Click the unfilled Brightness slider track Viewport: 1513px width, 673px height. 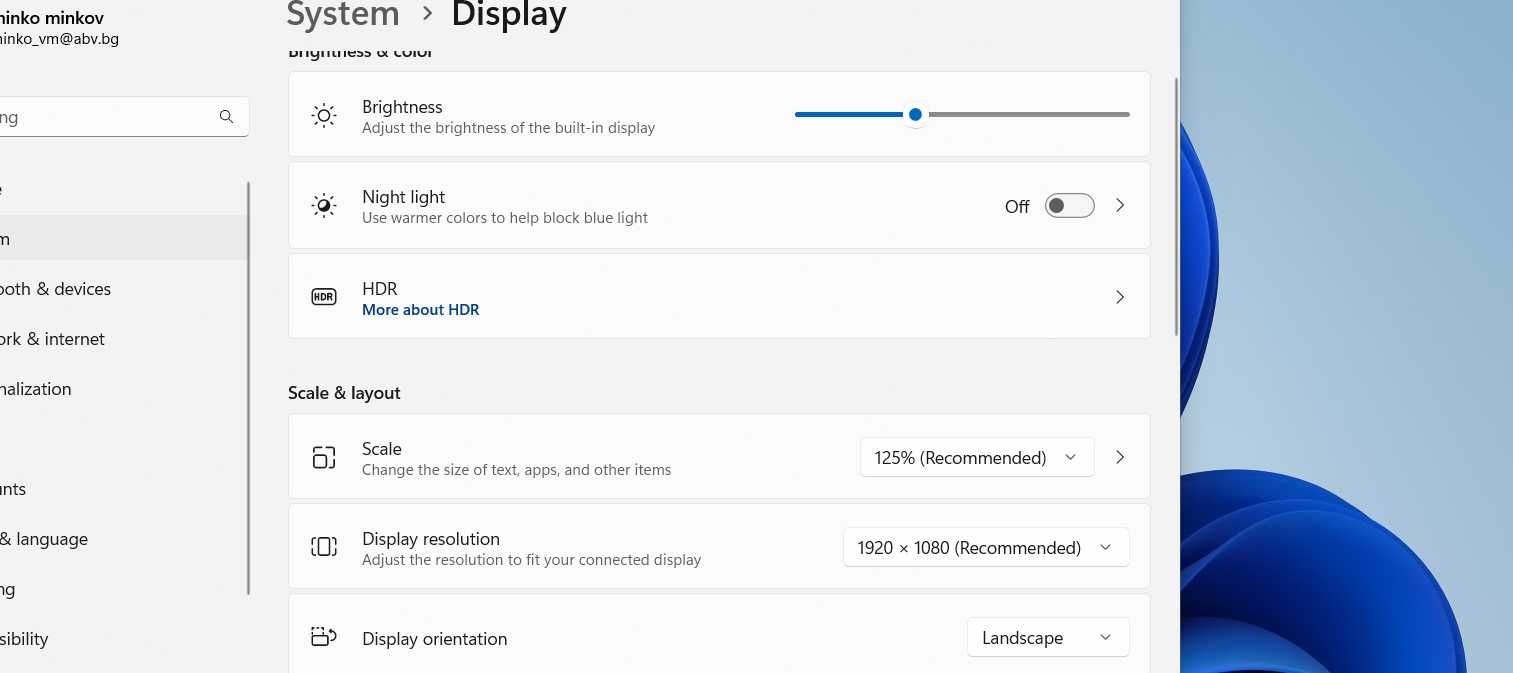pos(1027,114)
